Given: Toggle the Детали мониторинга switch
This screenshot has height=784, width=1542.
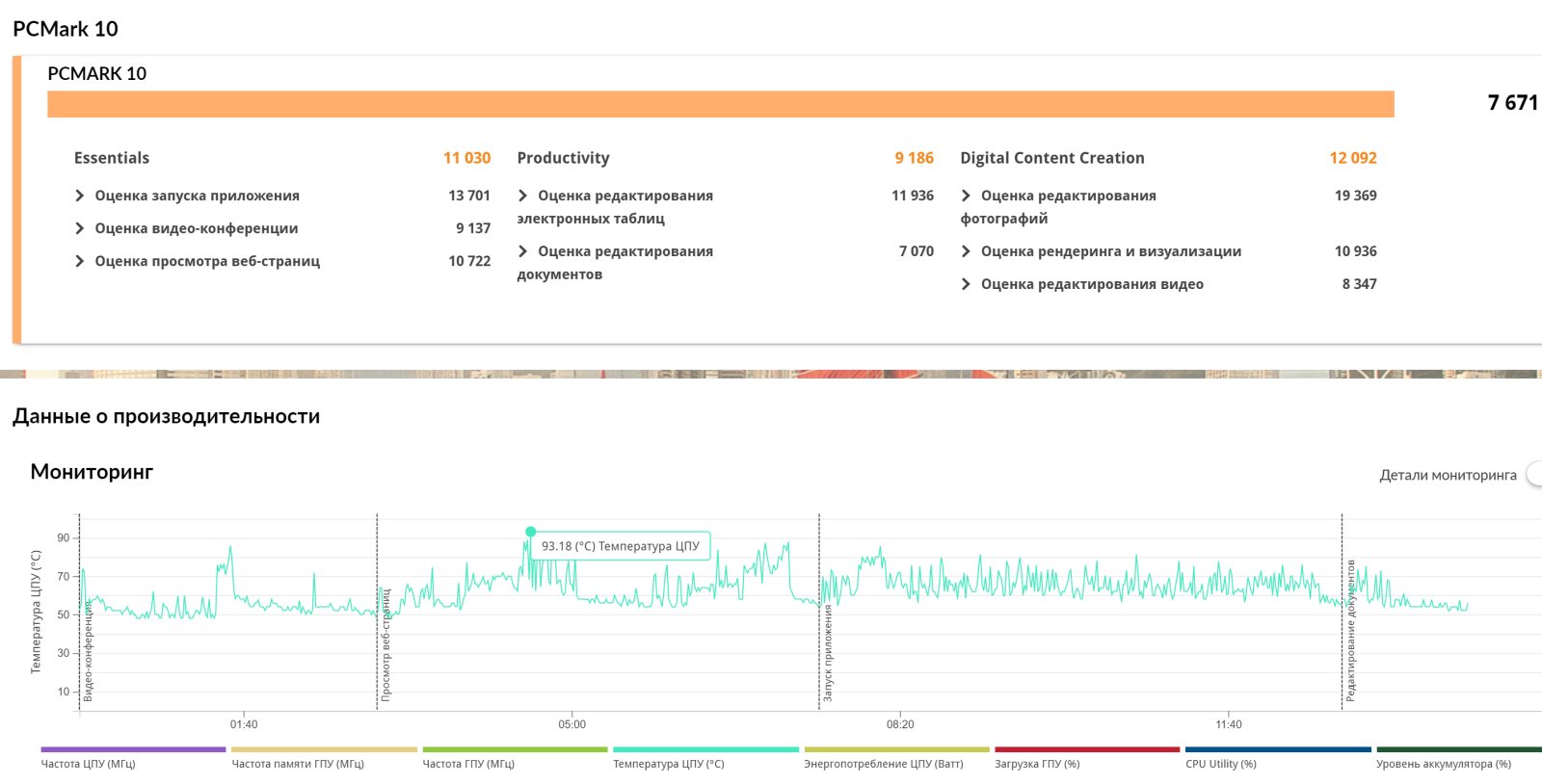Looking at the screenshot, I should tap(1534, 475).
